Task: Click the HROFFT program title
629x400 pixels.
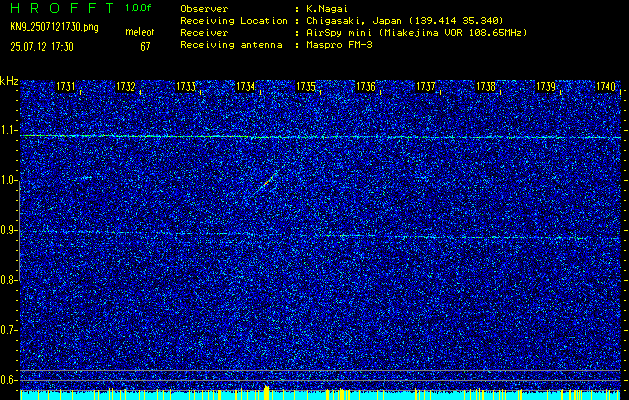Action: pos(62,8)
